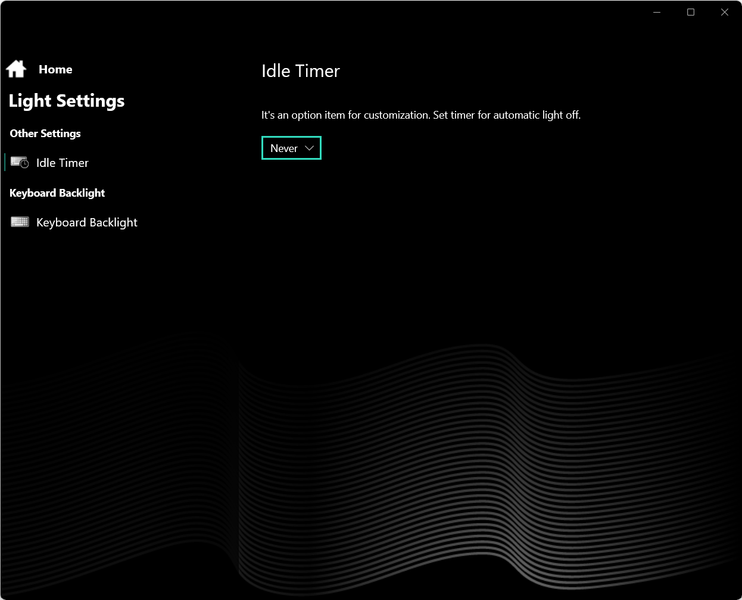Click the Light Settings heading
The image size is (742, 600).
pyautogui.click(x=67, y=101)
